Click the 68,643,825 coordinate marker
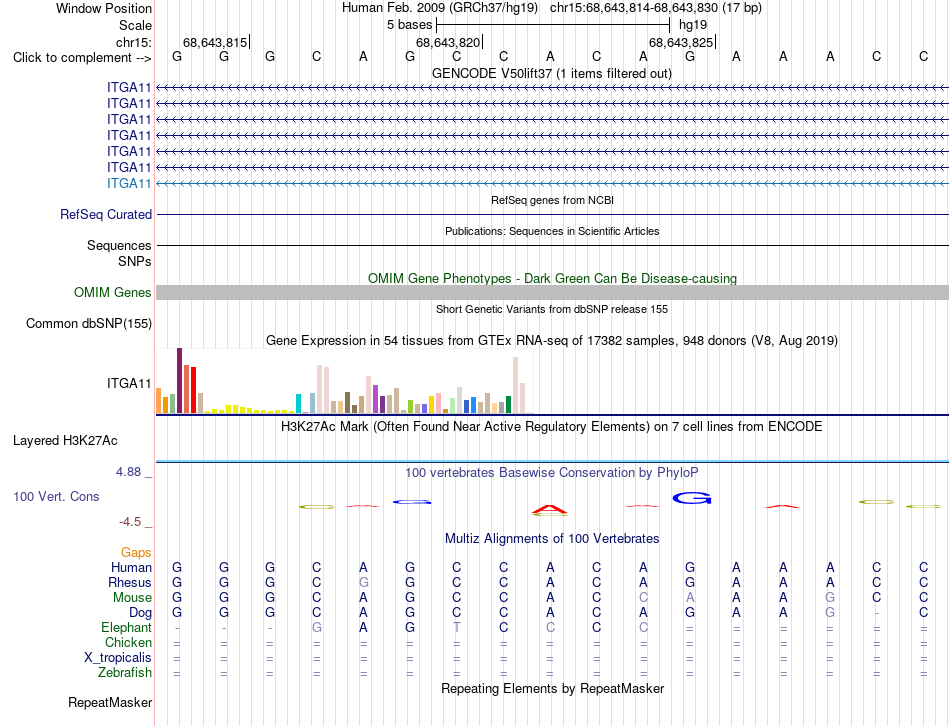Image resolution: width=950 pixels, height=726 pixels. pos(681,42)
